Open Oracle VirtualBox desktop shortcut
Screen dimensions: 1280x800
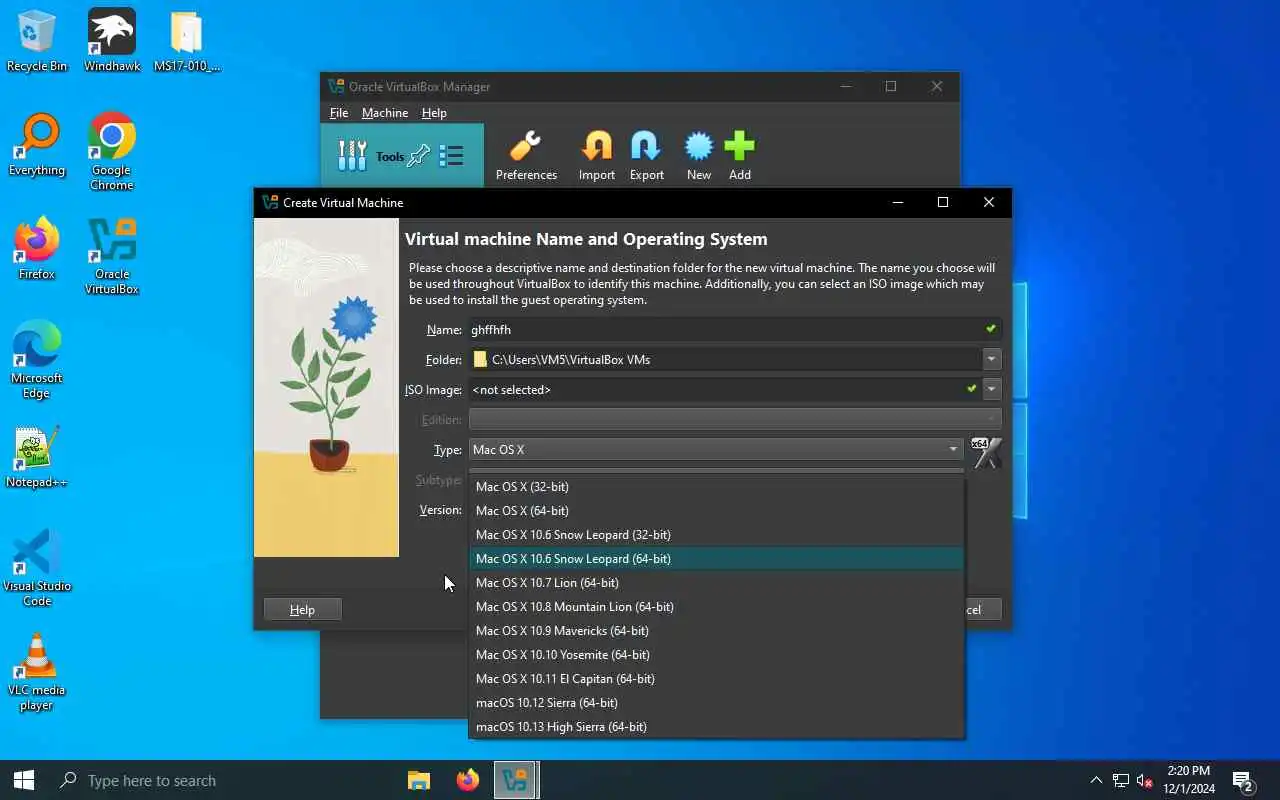112,256
